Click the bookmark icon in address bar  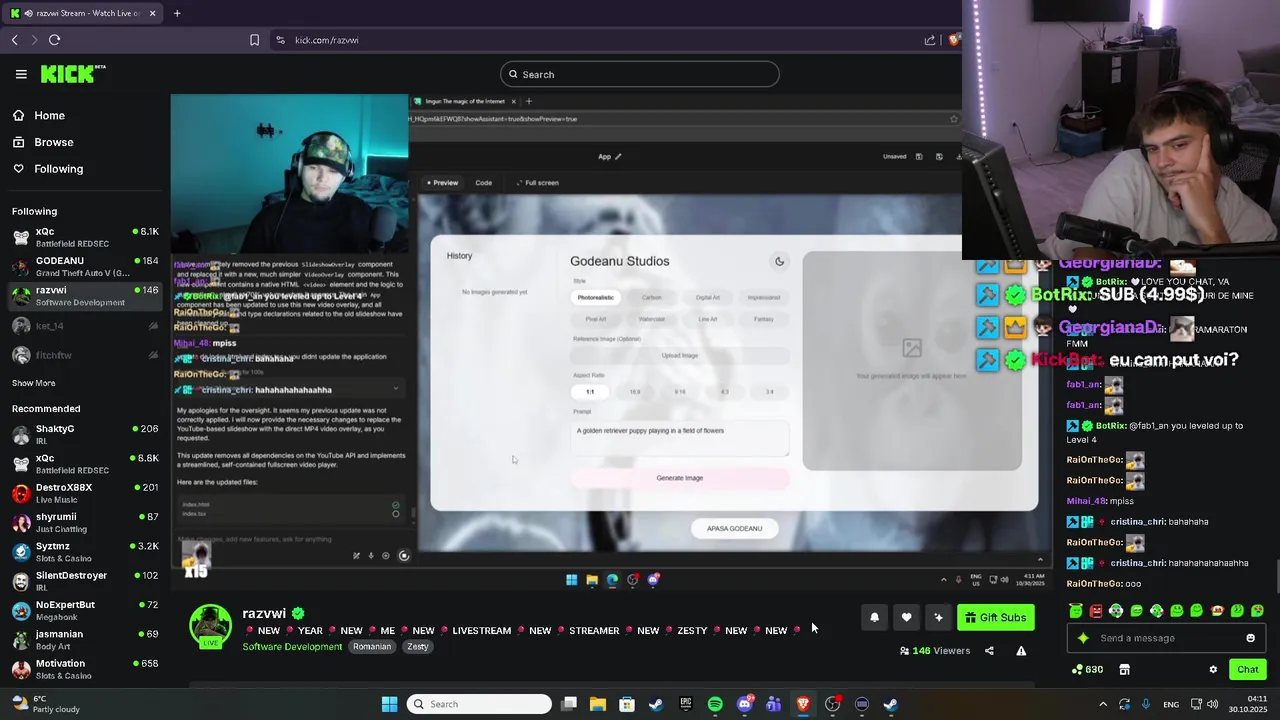(x=254, y=40)
